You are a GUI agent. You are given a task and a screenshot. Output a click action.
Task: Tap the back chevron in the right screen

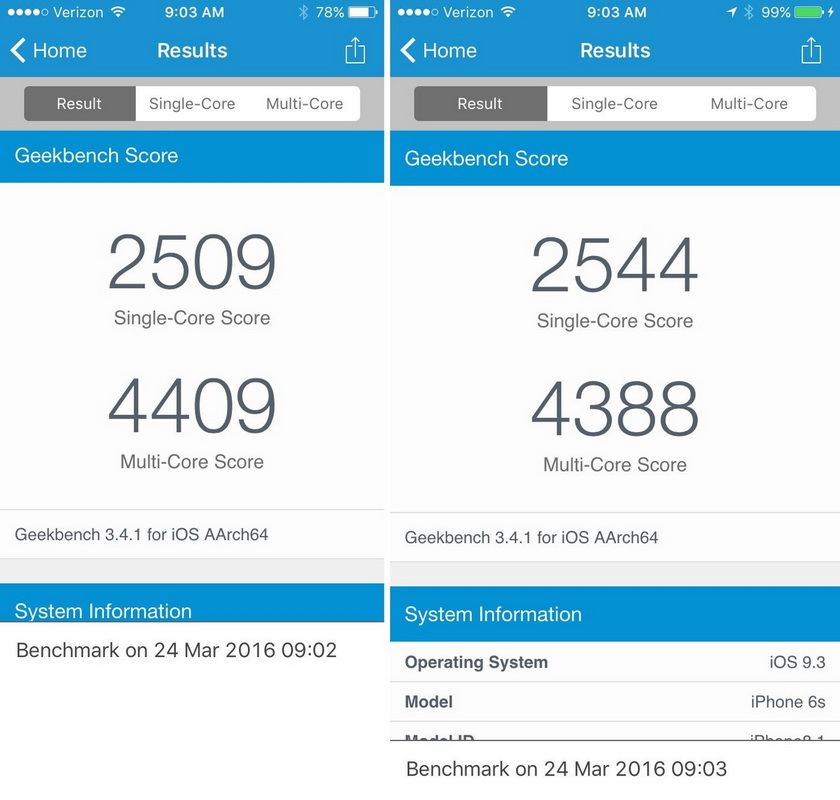(x=408, y=50)
